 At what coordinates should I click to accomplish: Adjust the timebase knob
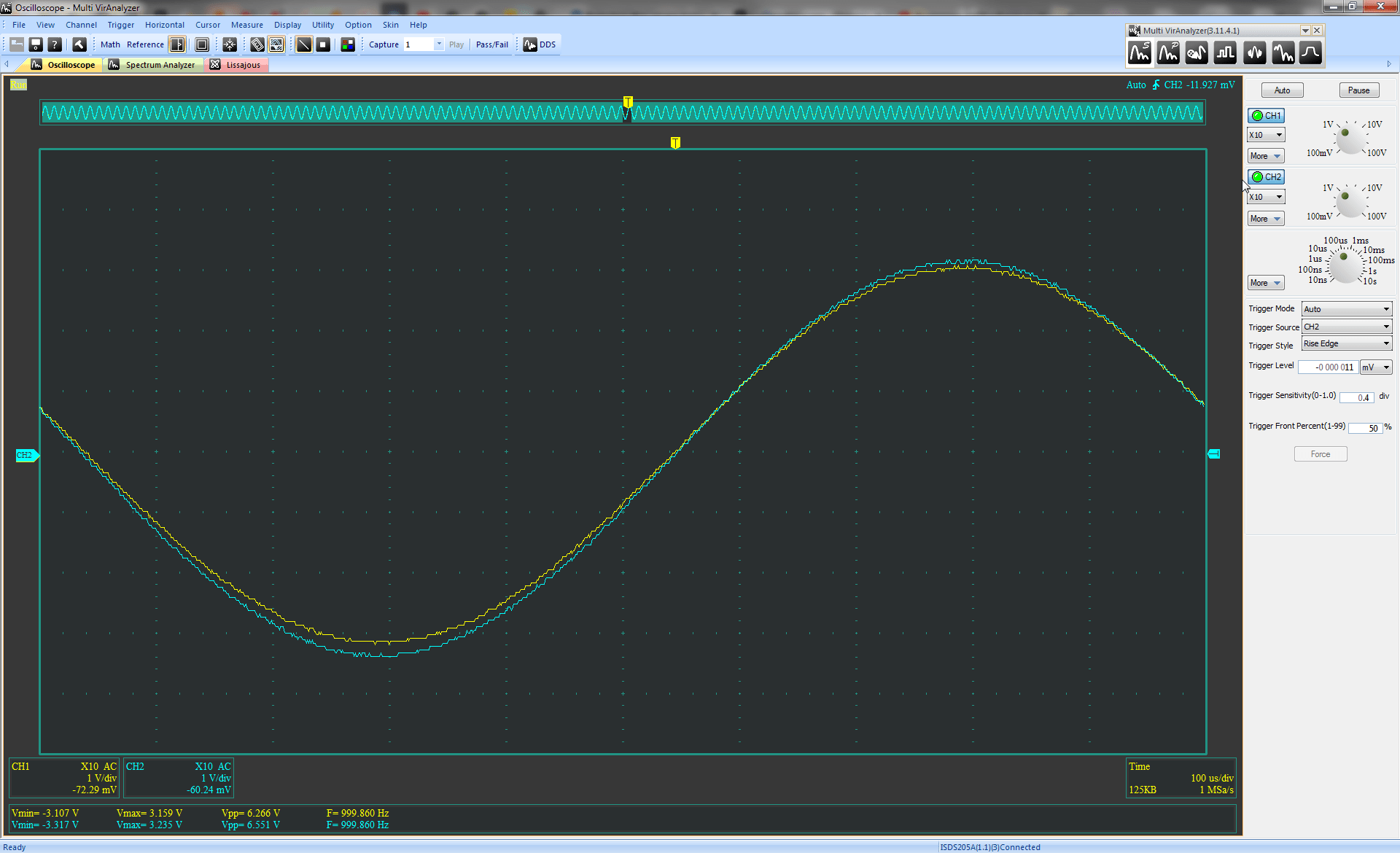tap(1346, 265)
